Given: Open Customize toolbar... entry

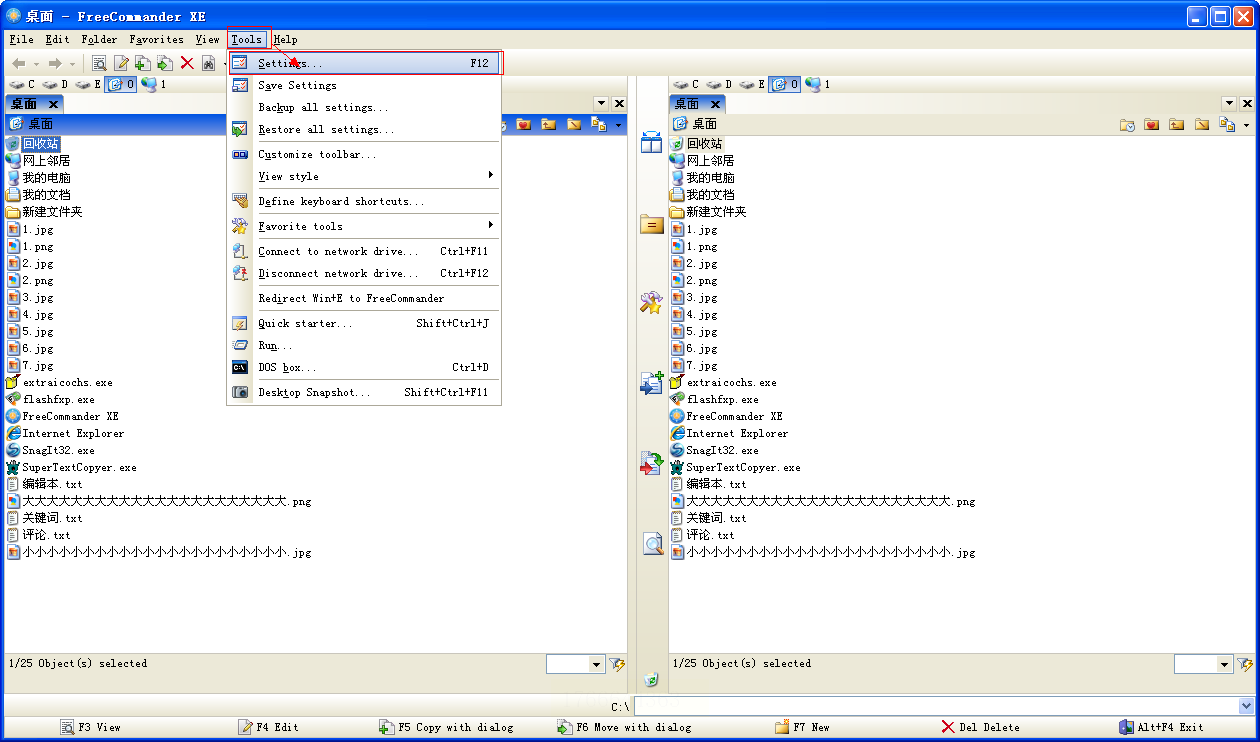Looking at the screenshot, I should point(364,154).
